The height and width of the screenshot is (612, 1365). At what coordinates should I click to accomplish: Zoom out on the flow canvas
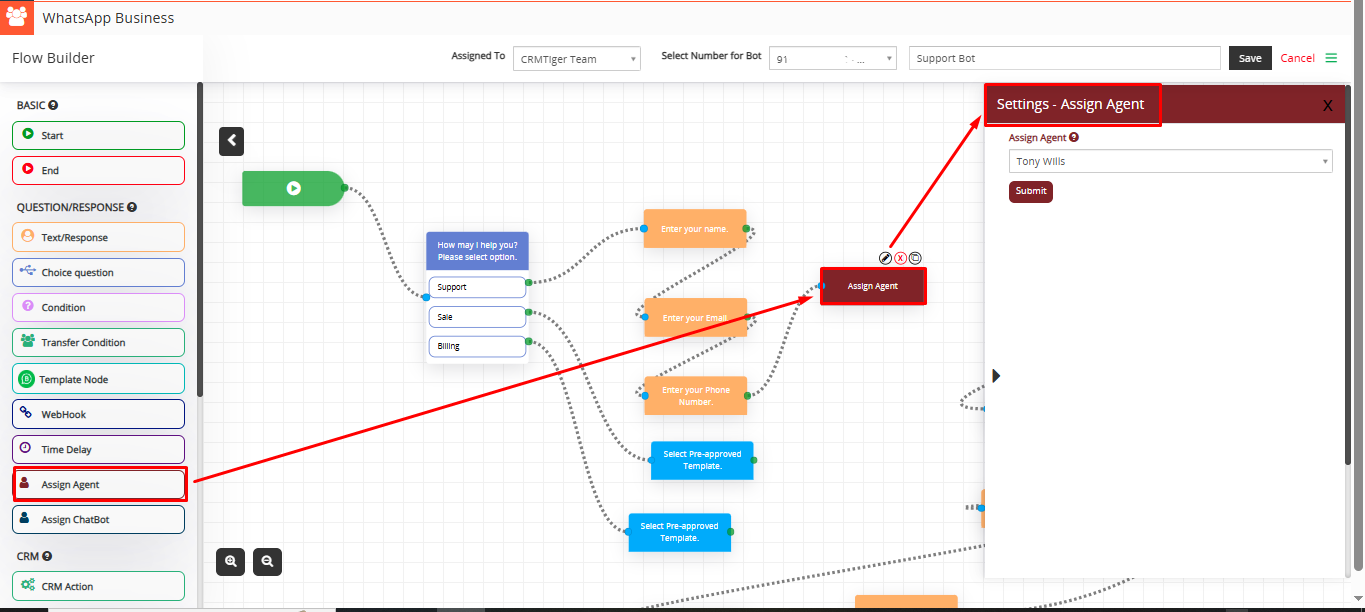(x=267, y=562)
